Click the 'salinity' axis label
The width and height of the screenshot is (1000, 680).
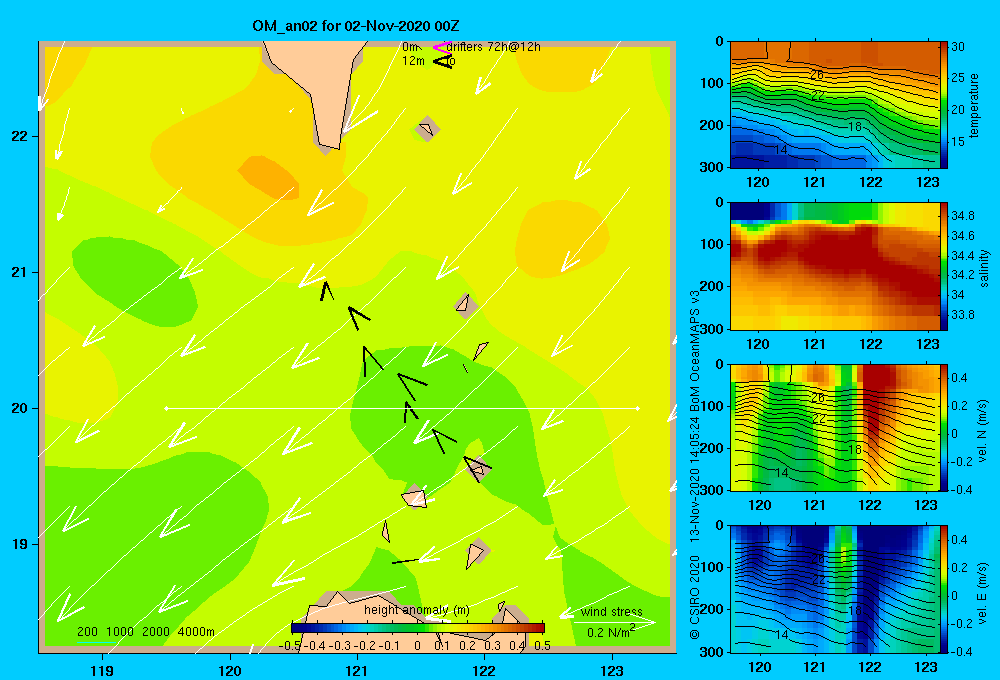point(984,268)
